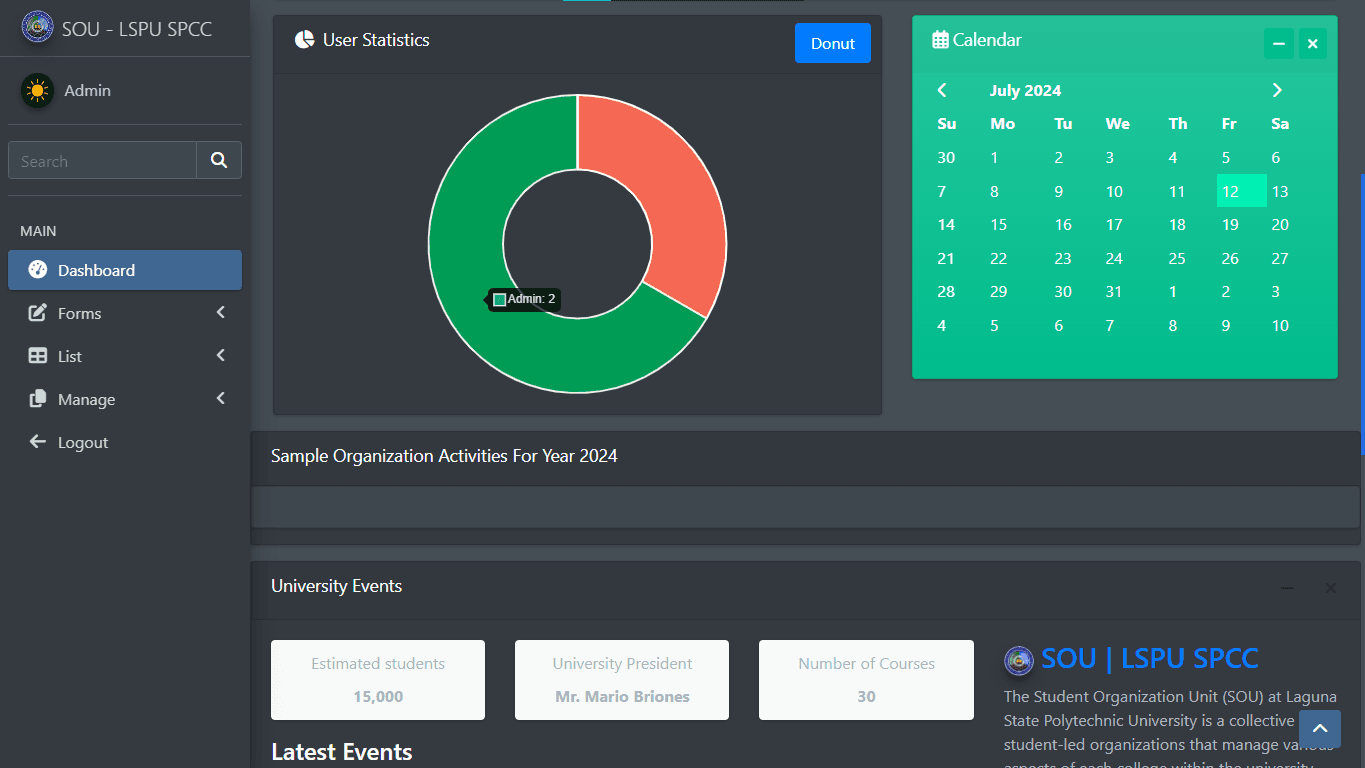The width and height of the screenshot is (1365, 768).
Task: Click the University Events title
Action: (x=336, y=586)
